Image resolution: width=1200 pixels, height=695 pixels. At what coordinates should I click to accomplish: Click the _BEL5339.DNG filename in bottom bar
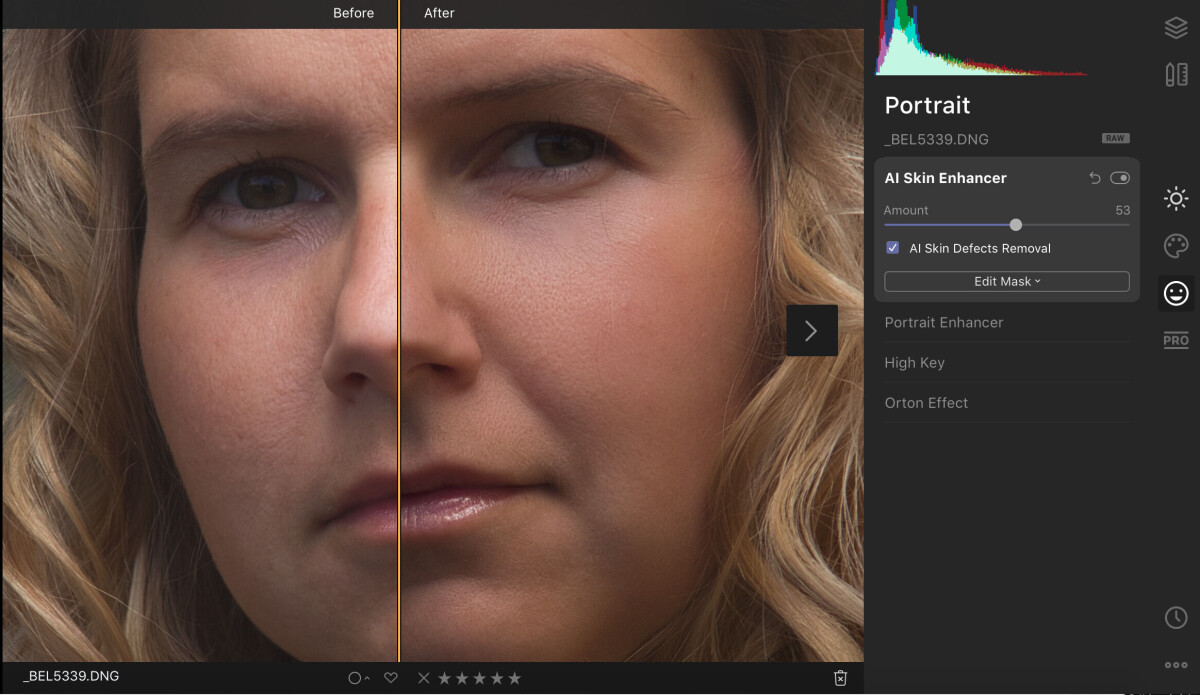(x=71, y=676)
